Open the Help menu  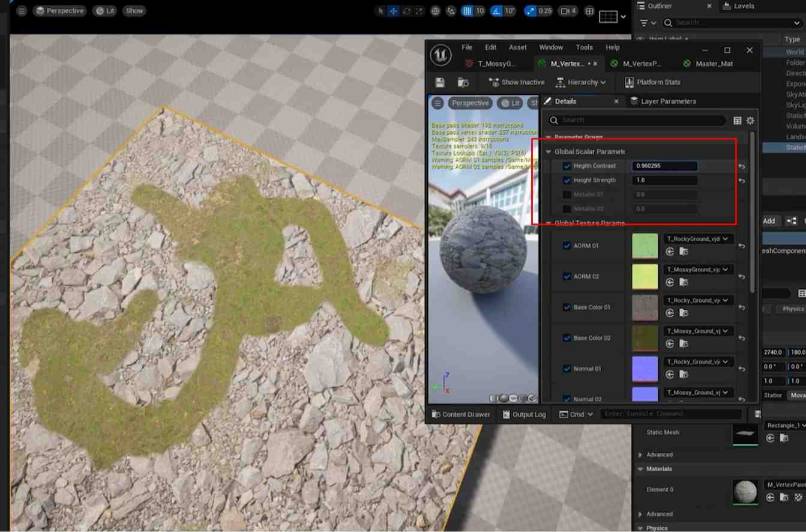point(612,47)
